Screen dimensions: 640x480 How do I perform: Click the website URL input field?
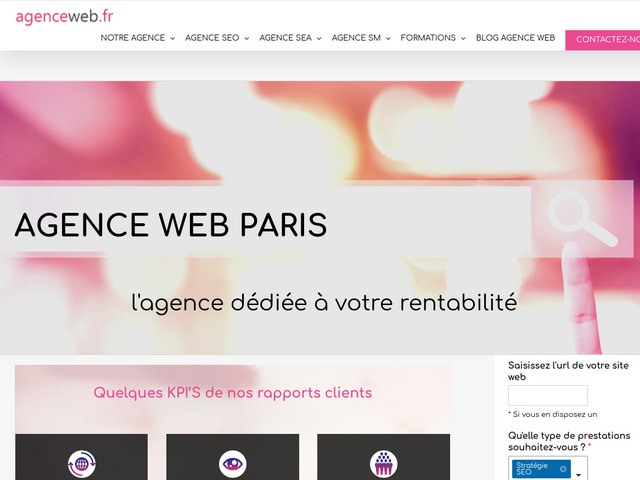click(x=547, y=395)
